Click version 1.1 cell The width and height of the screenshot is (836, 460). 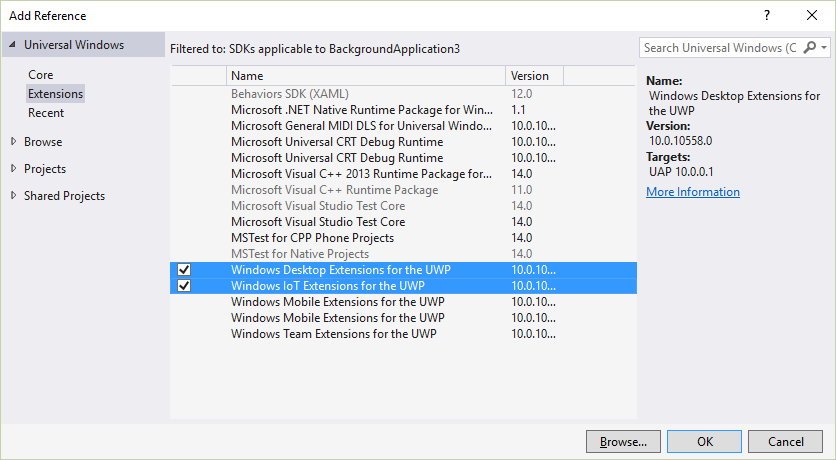pyautogui.click(x=518, y=110)
